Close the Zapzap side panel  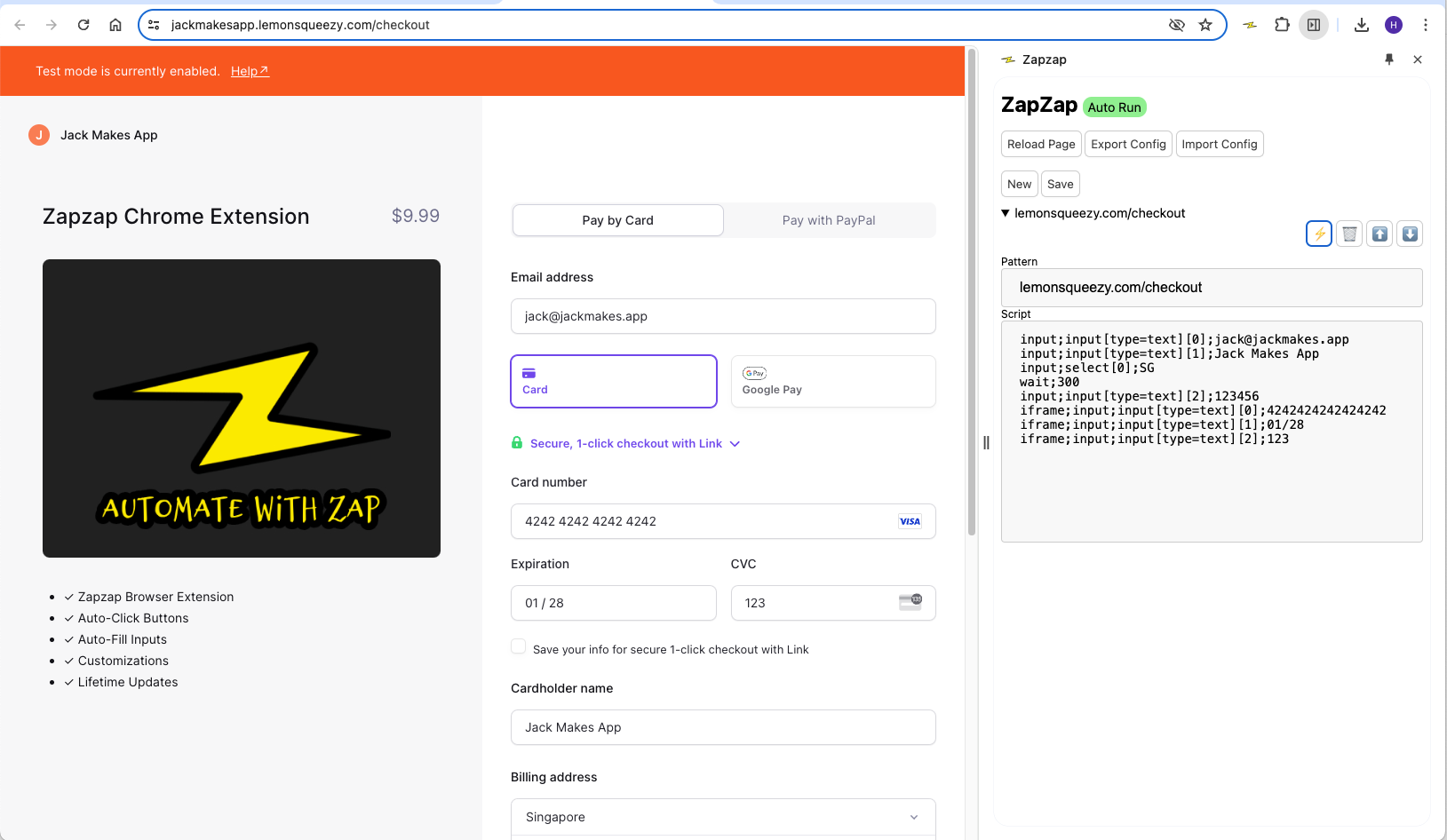(x=1418, y=59)
